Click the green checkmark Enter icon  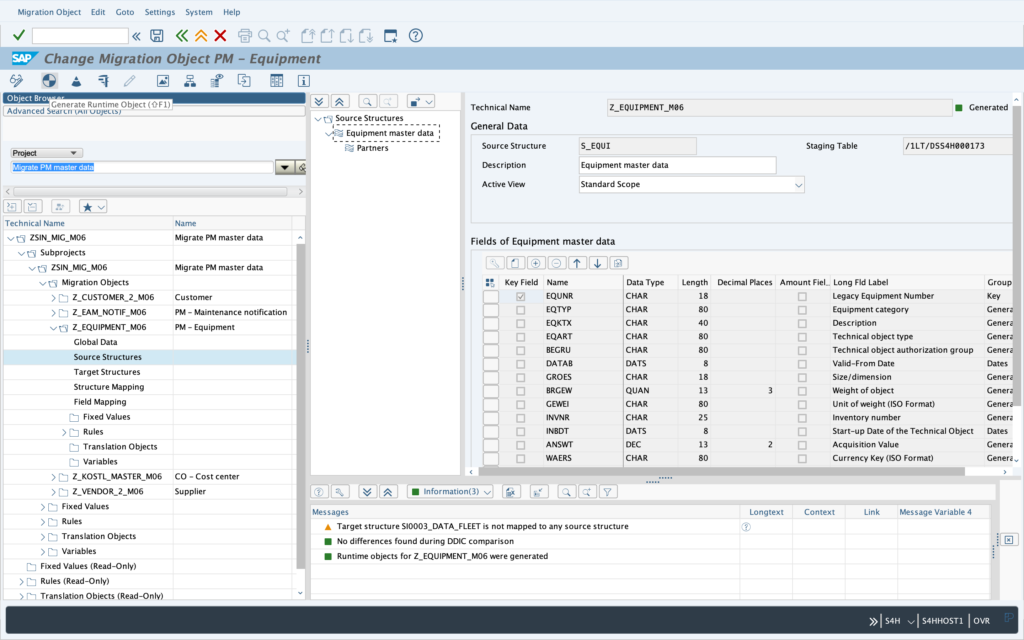pyautogui.click(x=19, y=35)
